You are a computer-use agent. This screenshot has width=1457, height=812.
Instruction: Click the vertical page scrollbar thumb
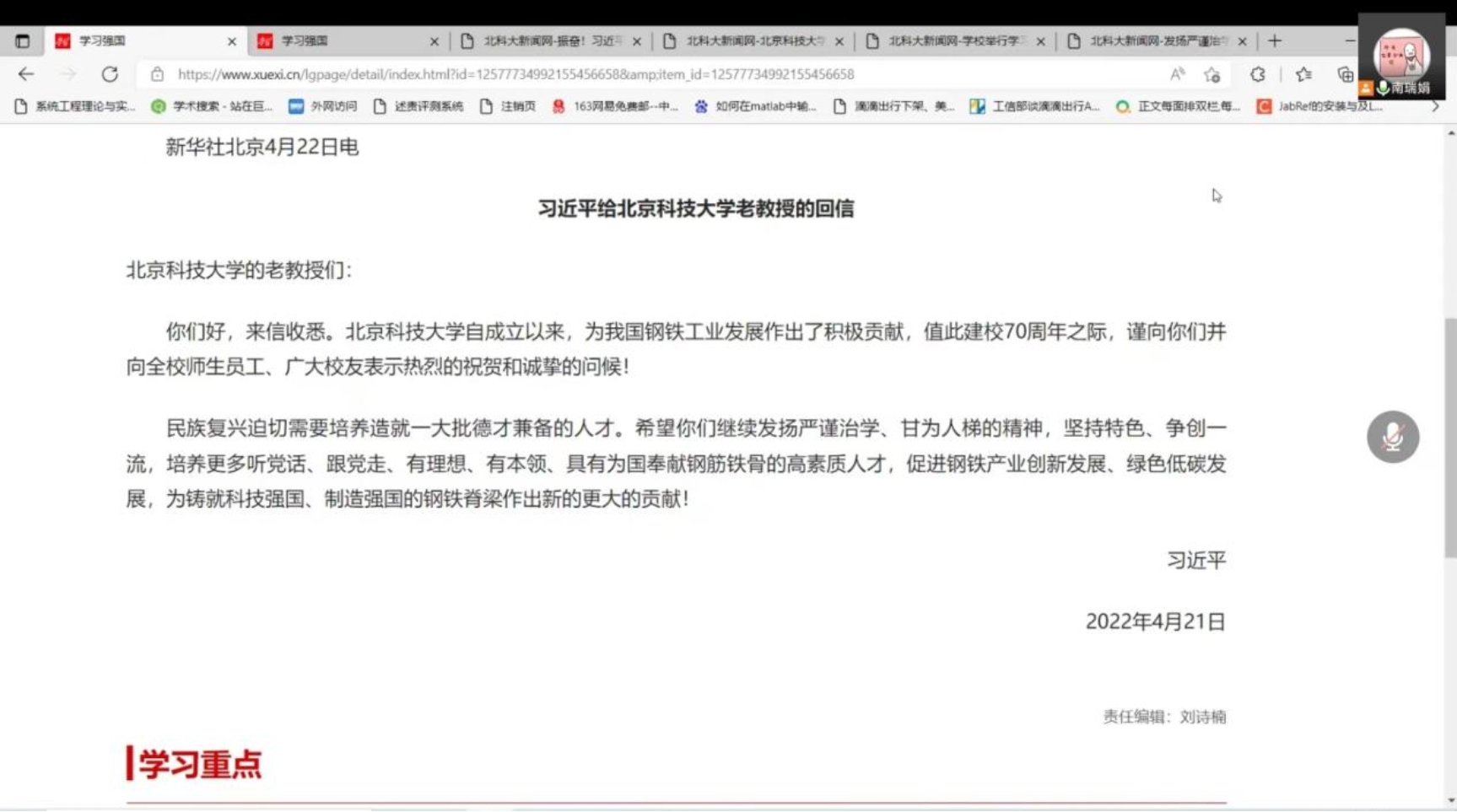(x=1450, y=438)
